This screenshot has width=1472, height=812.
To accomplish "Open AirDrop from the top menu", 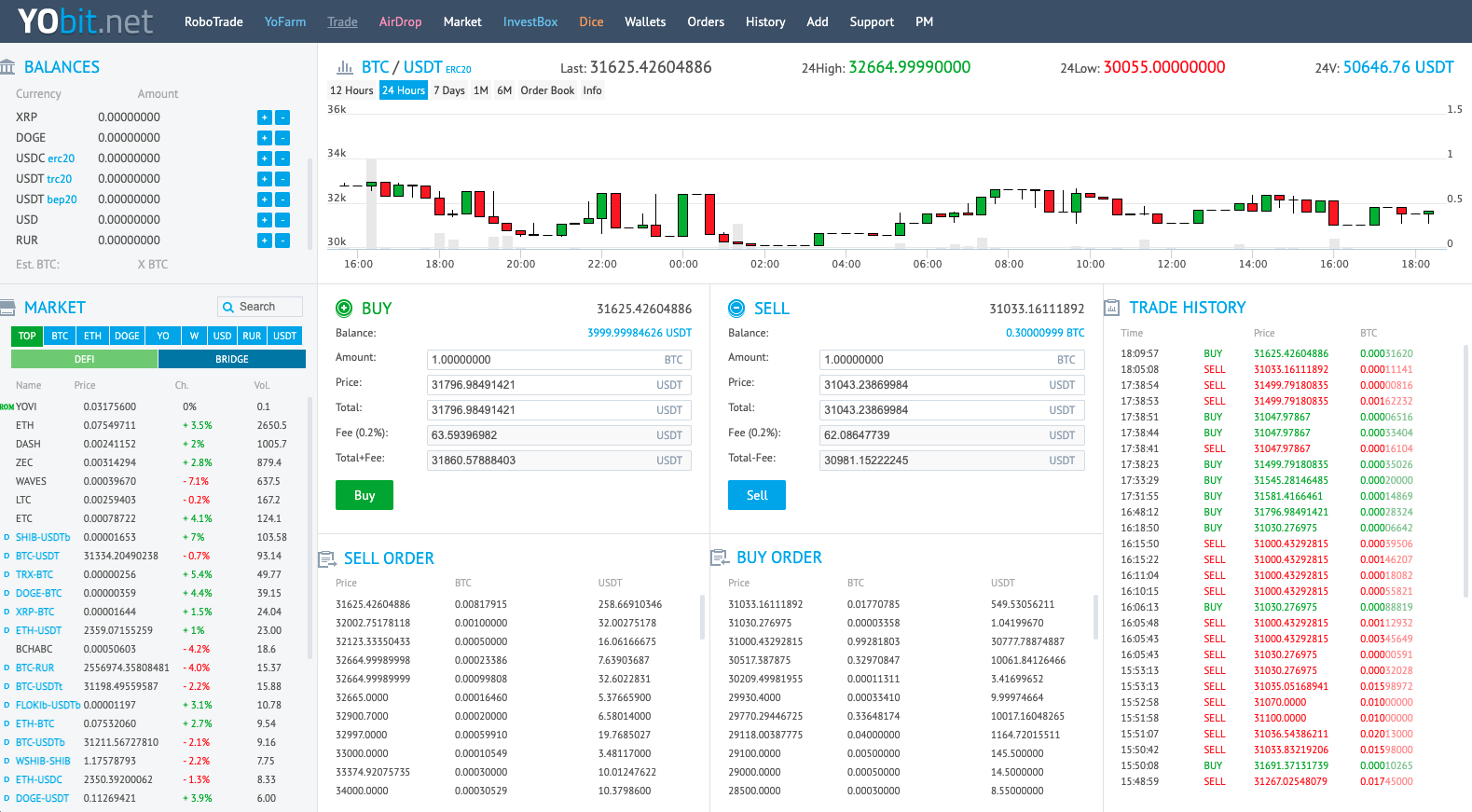I will click(x=400, y=21).
